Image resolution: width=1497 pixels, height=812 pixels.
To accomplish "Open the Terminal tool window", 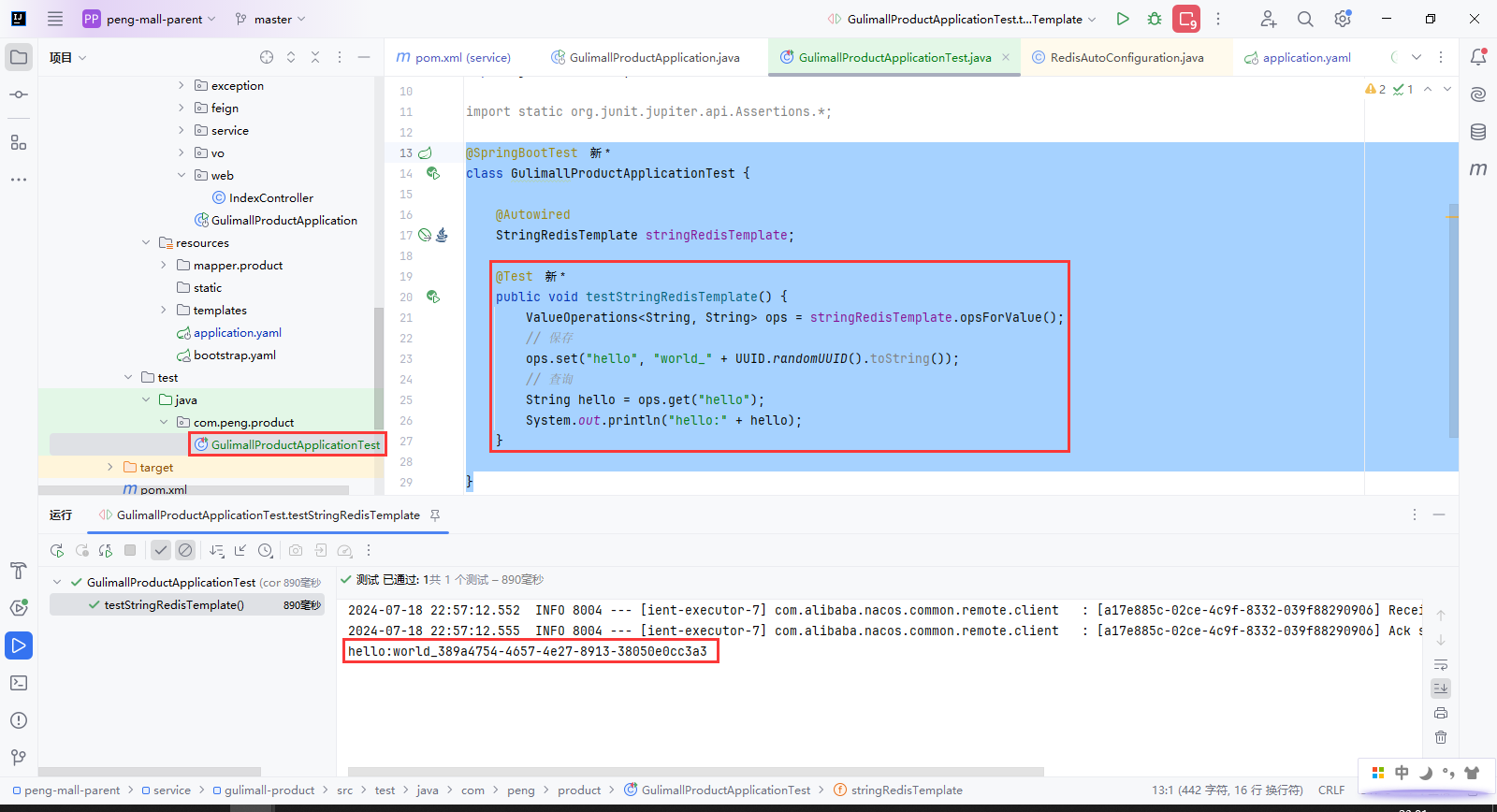I will click(x=19, y=683).
